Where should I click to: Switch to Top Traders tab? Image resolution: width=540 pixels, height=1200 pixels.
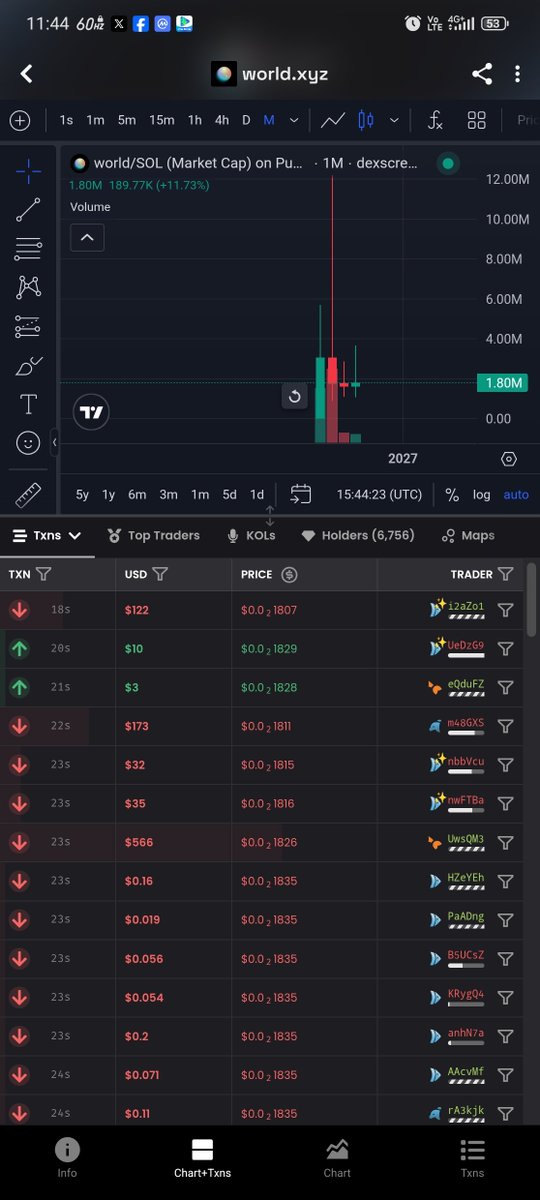(x=154, y=536)
